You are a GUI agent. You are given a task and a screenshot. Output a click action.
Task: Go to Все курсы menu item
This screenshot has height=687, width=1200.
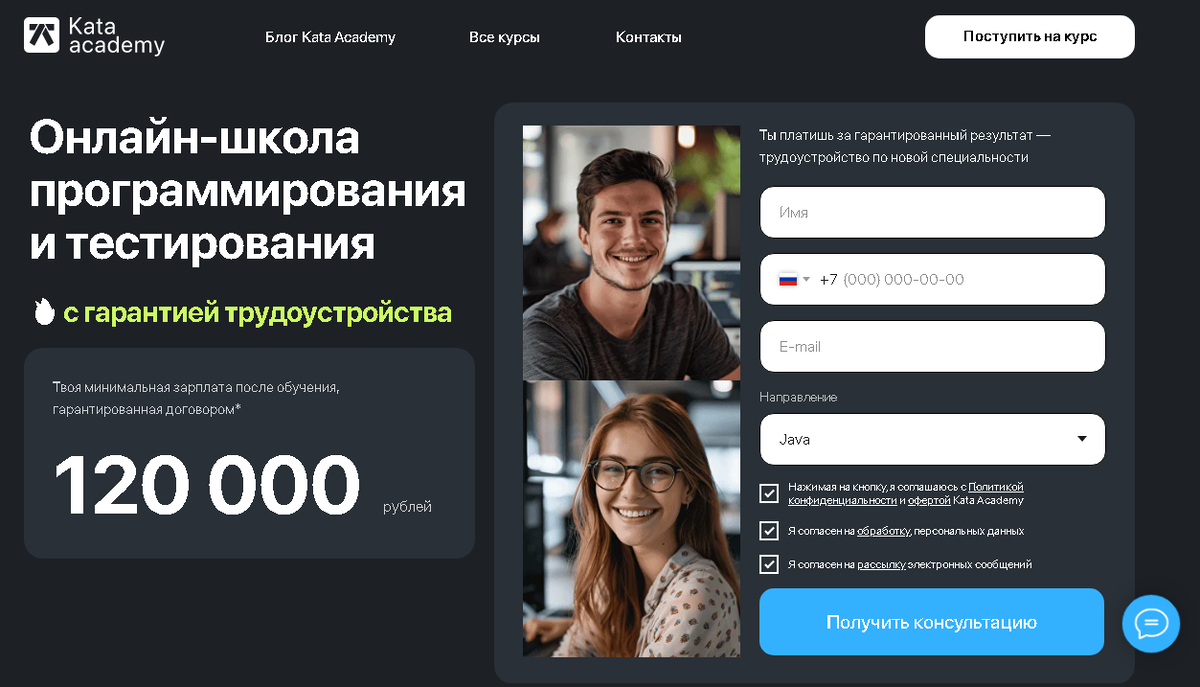pyautogui.click(x=504, y=37)
